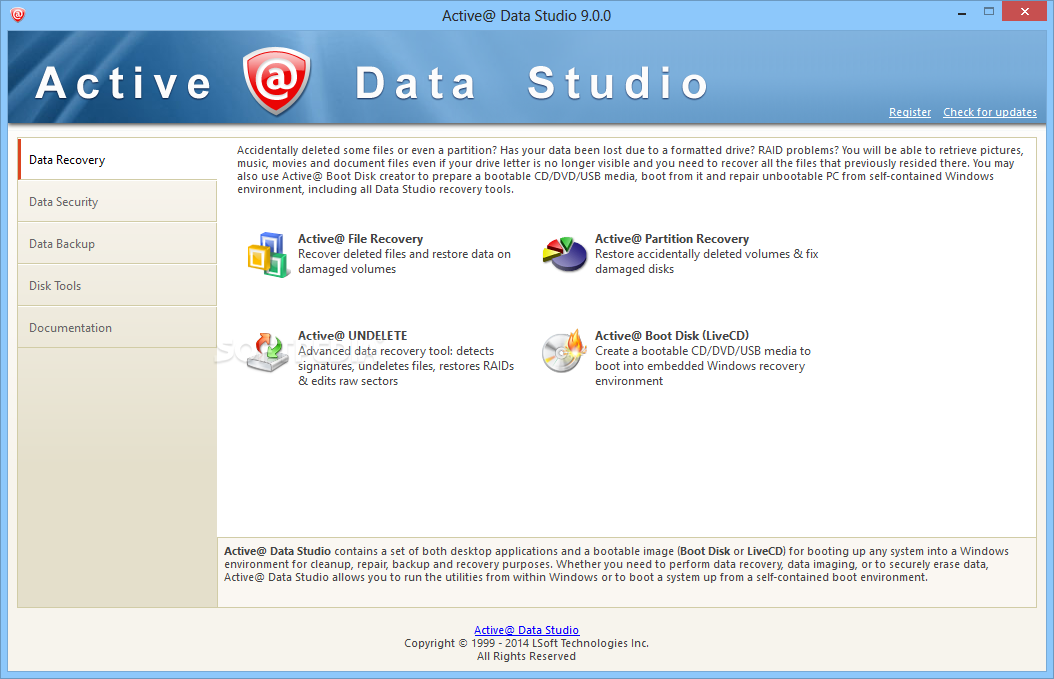Click the Boot Disk flaming CD icon
Image resolution: width=1054 pixels, height=679 pixels.
(x=564, y=352)
